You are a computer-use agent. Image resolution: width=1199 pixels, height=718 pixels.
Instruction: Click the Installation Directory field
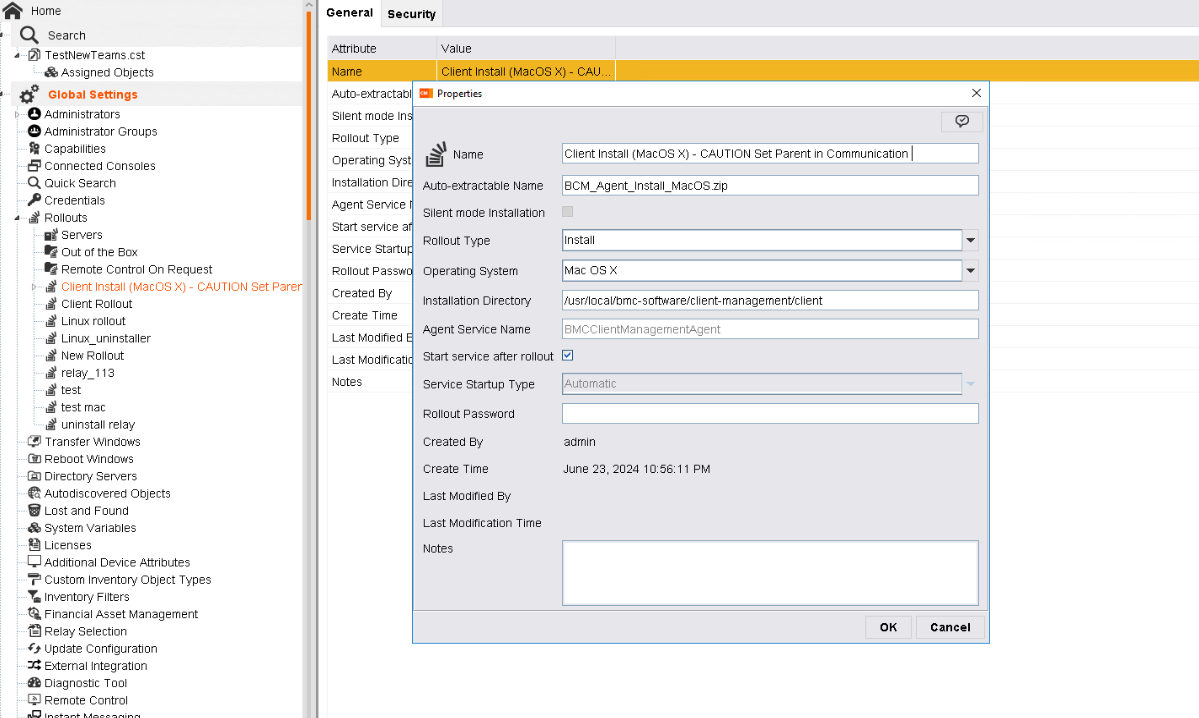770,301
